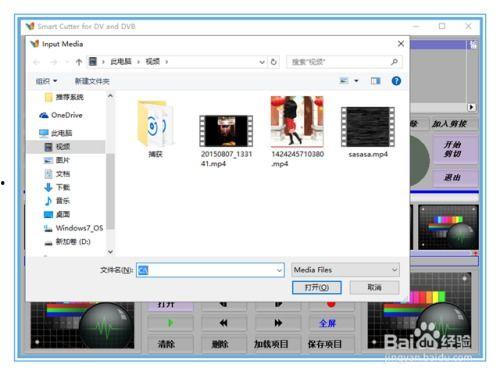Select the top yellow folder in navigation pane
Viewport: 500px width, 375px height.
pyautogui.click(x=64, y=97)
